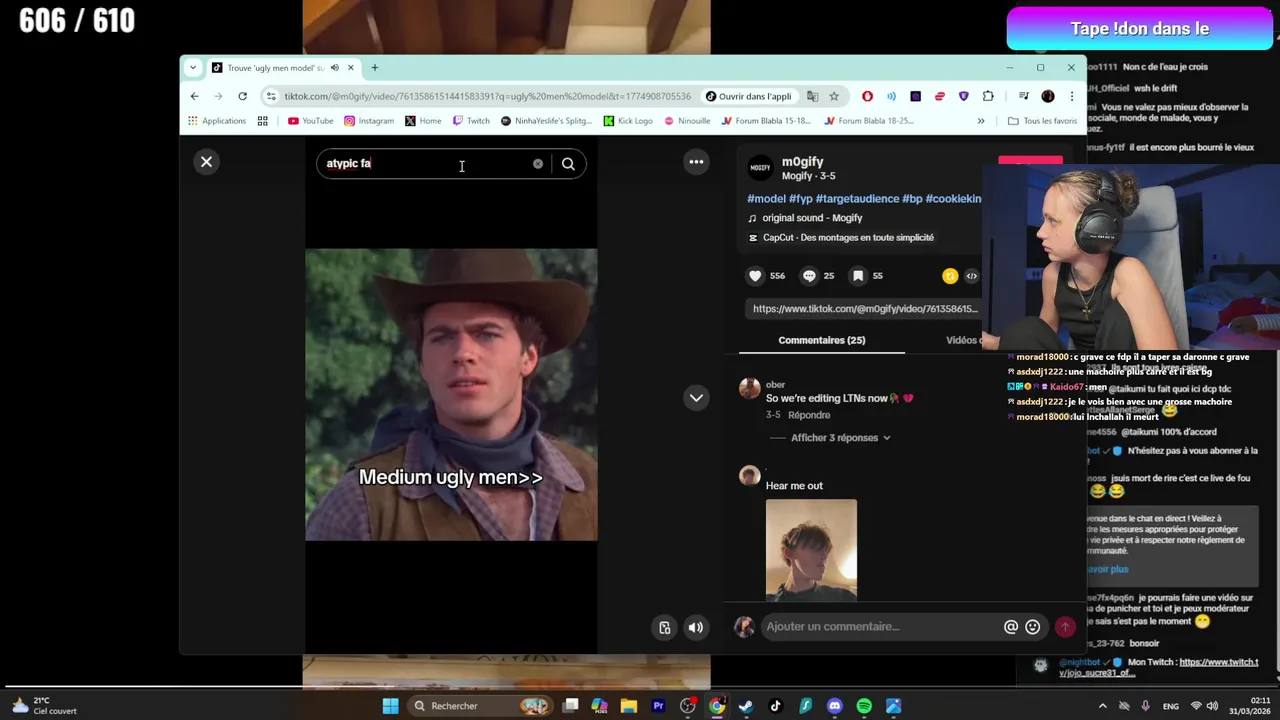Click the 'Ajouter un commentaire' field
This screenshot has height=720, width=1280.
[x=880, y=627]
